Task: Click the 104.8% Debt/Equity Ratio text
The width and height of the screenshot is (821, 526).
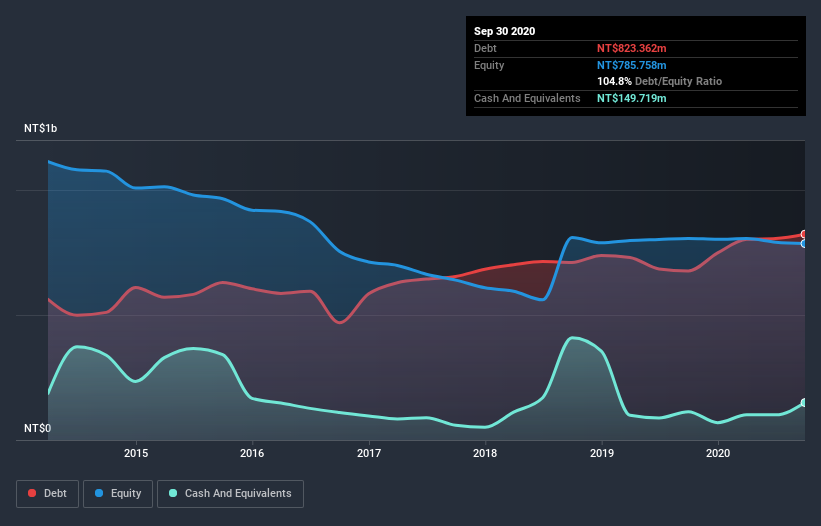Action: [659, 82]
